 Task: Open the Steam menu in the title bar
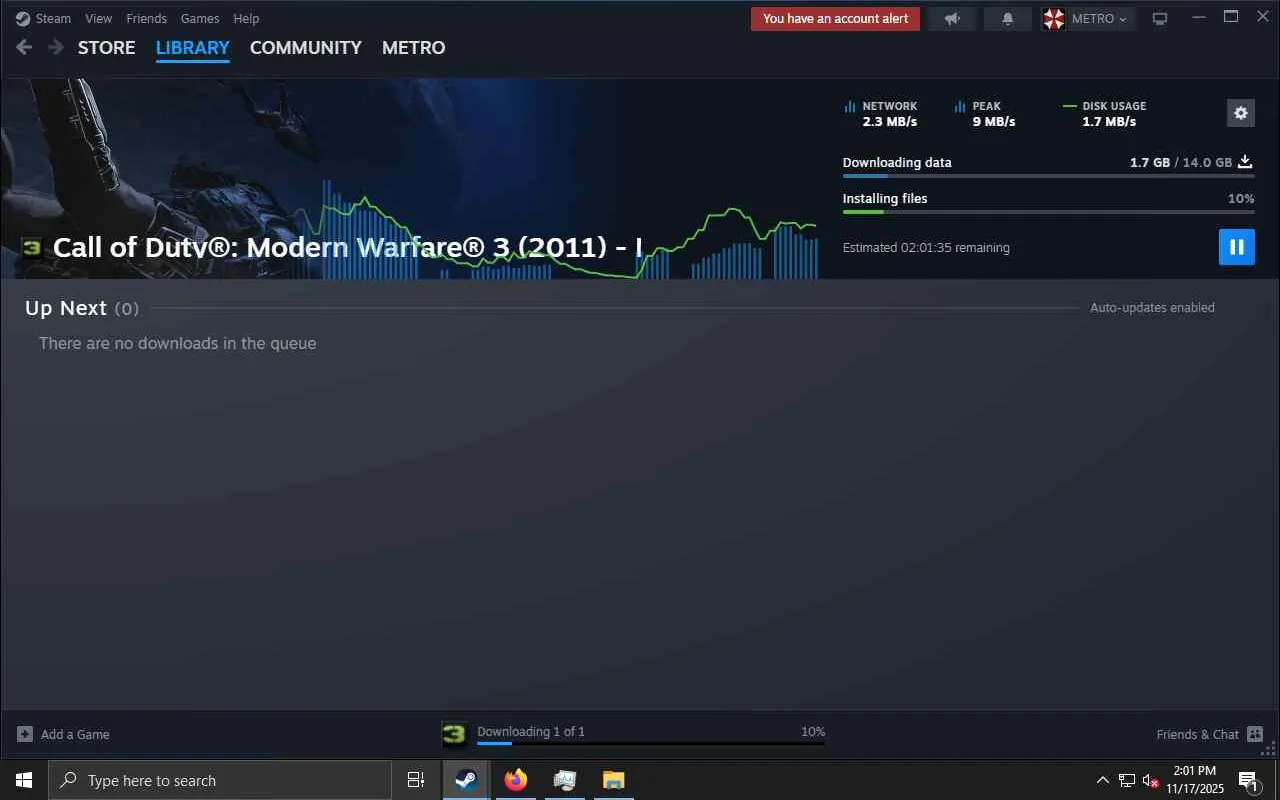43,18
